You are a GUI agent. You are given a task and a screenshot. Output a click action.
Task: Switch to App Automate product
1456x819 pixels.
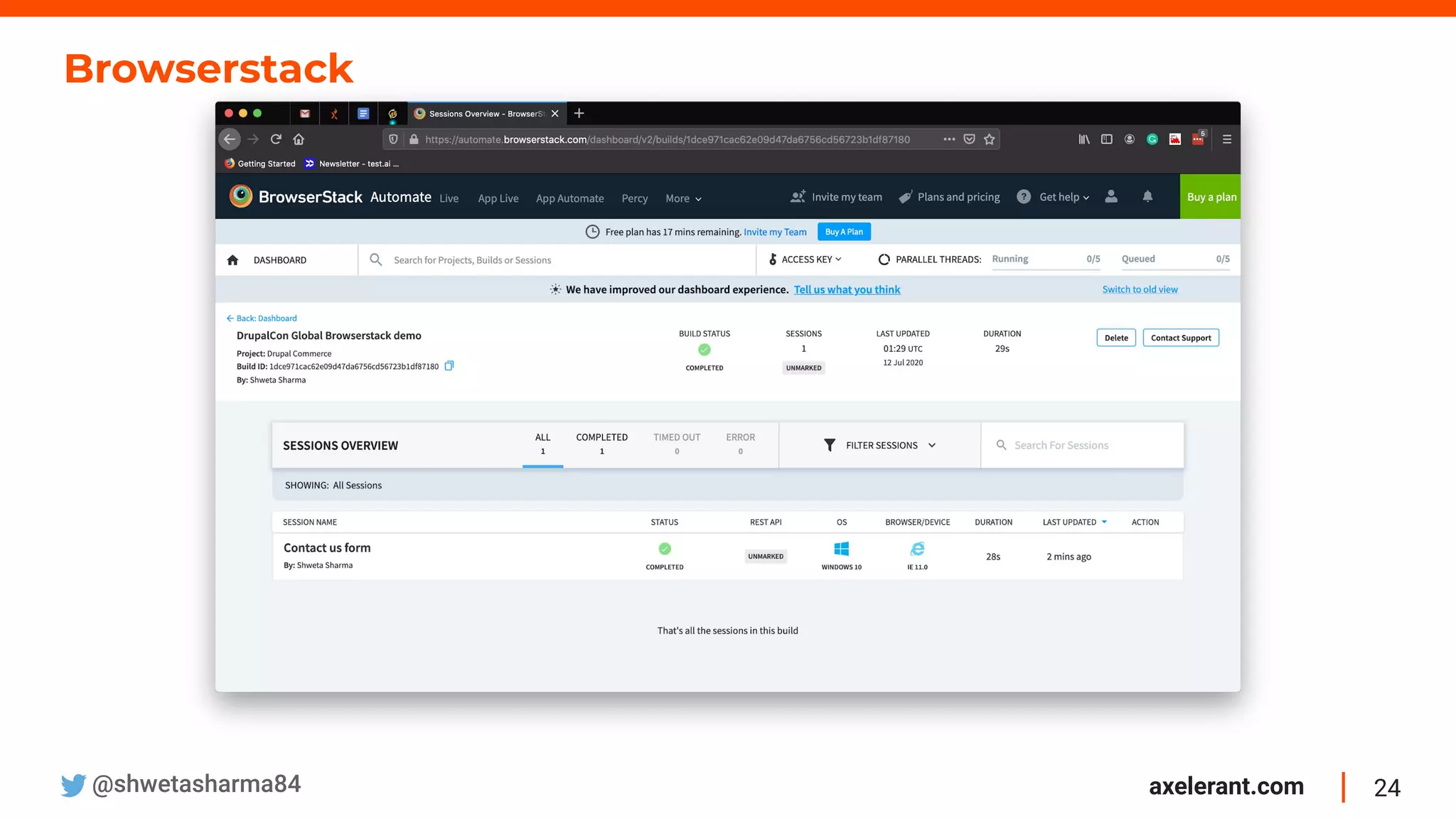pyautogui.click(x=570, y=198)
